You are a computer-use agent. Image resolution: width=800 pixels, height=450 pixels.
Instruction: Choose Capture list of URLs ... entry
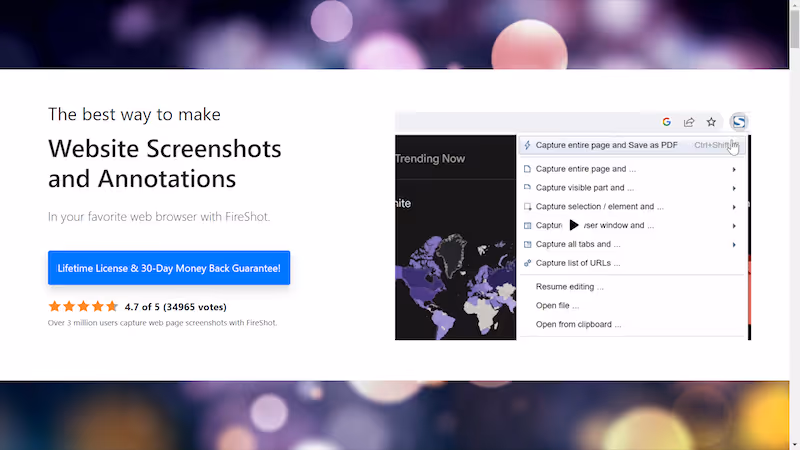click(x=631, y=263)
